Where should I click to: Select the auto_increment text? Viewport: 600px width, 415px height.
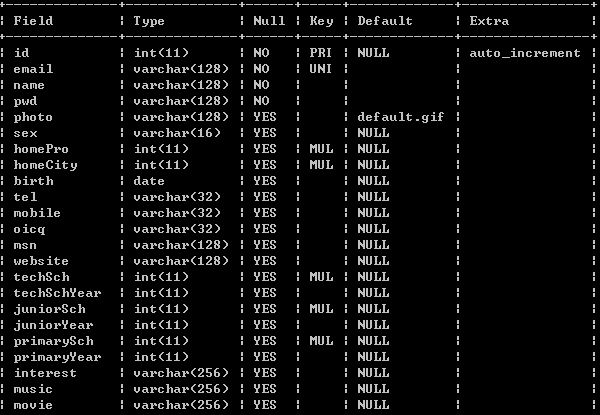click(x=525, y=53)
